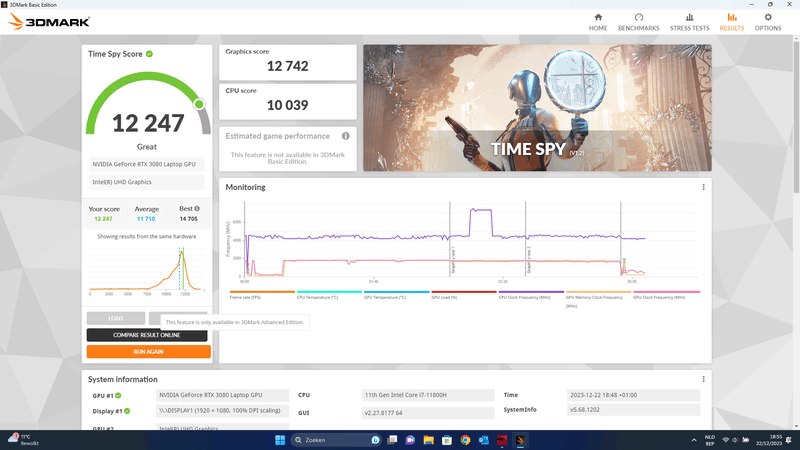Screen dimensions: 800x450
Task: Click Best score 14 705
Action: pos(188,219)
